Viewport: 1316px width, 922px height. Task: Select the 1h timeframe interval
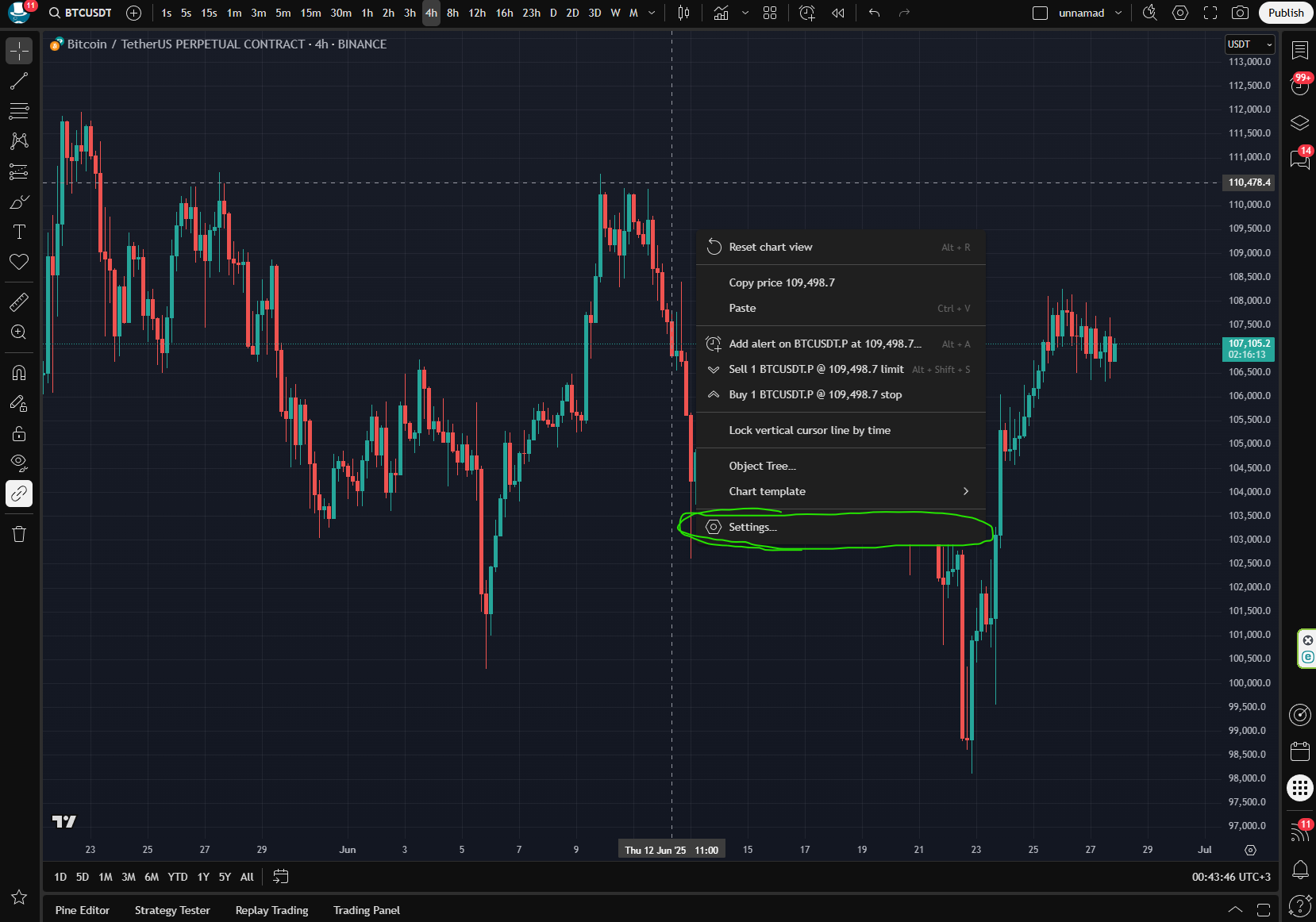click(x=367, y=13)
